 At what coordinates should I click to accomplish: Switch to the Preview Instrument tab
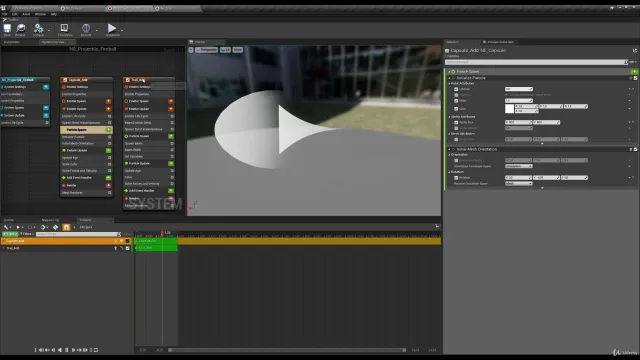click(x=500, y=42)
